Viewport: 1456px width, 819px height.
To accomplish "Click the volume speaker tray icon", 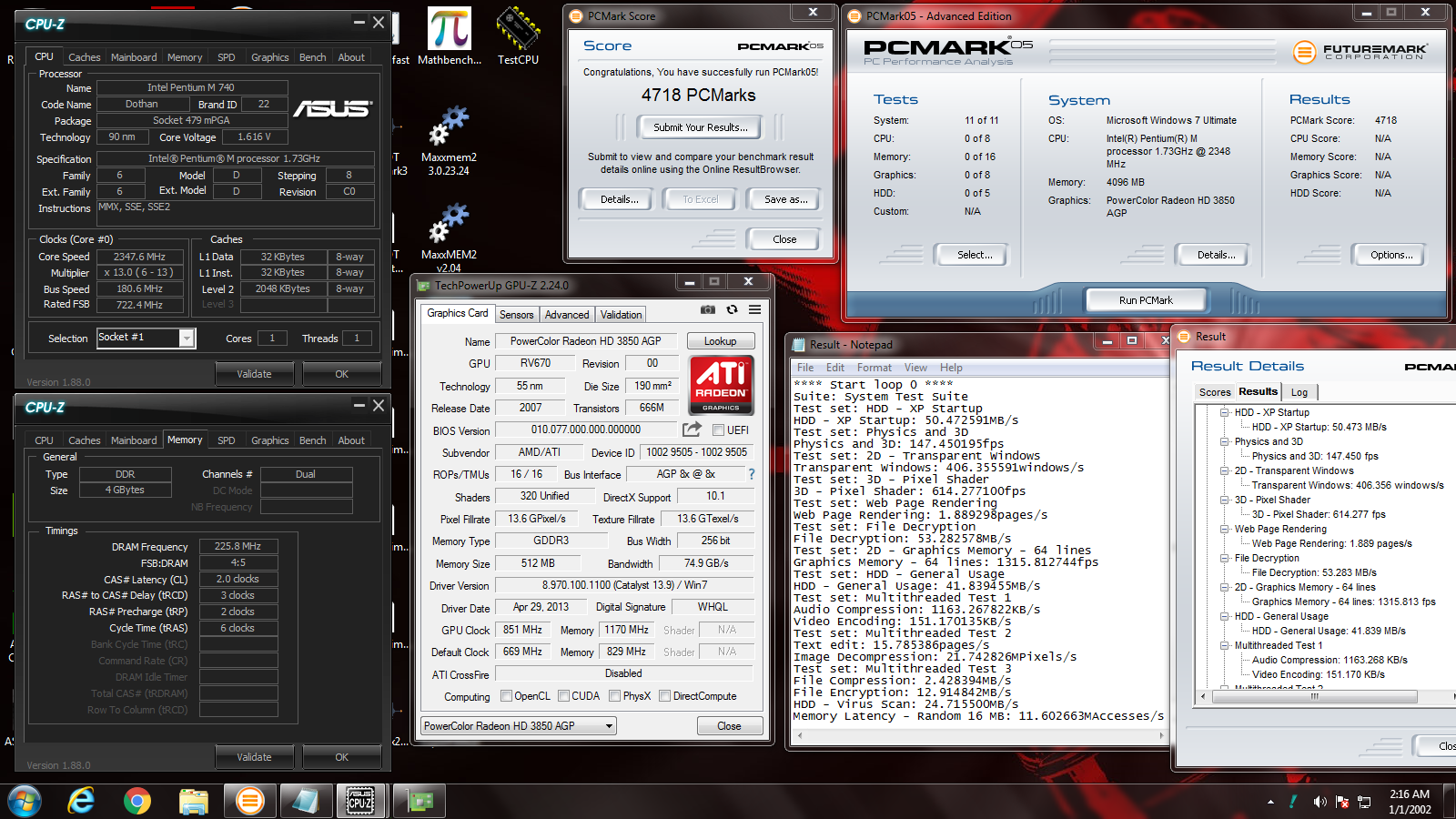I will click(1319, 802).
